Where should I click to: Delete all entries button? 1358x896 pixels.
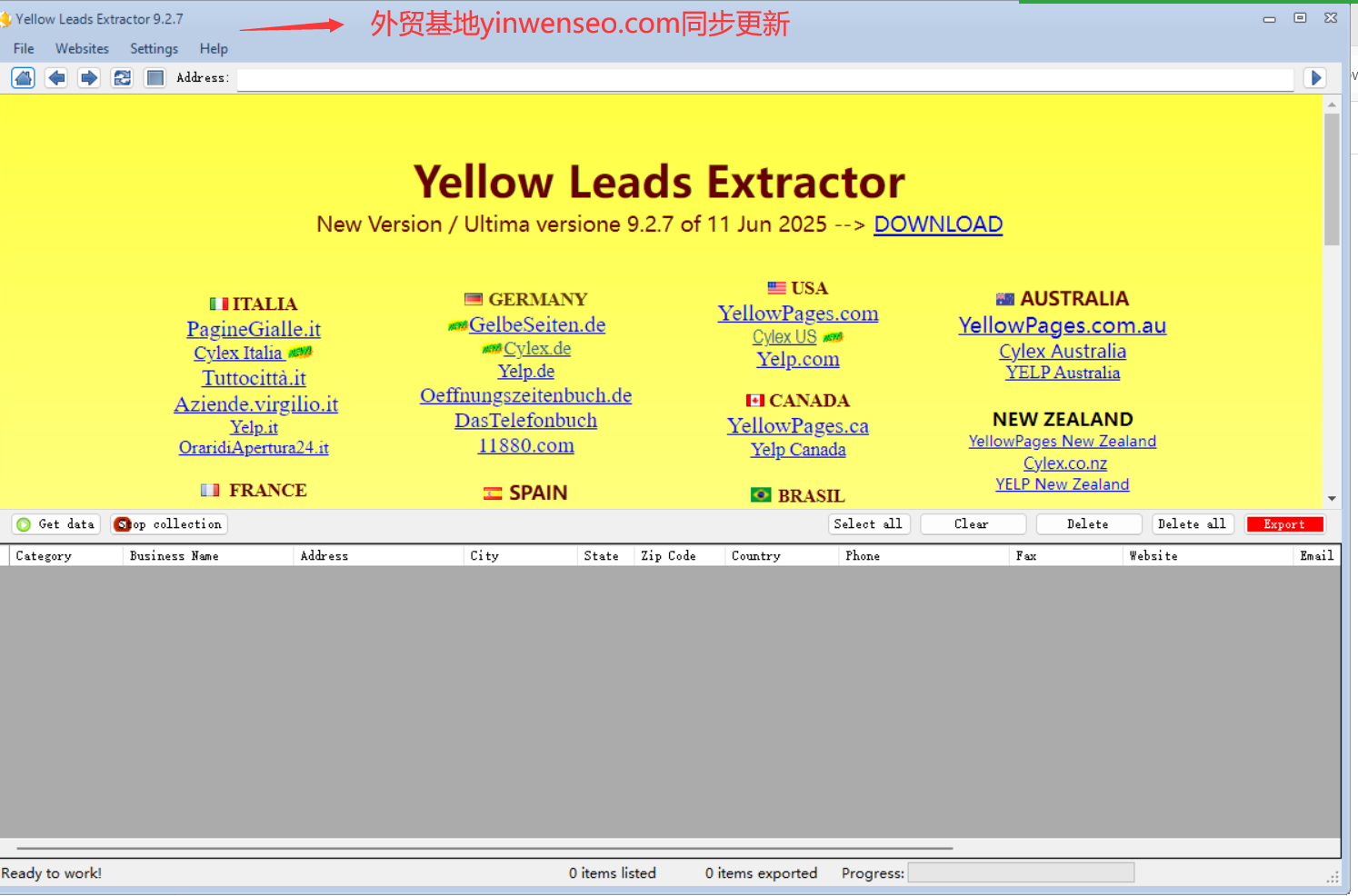[x=1193, y=524]
